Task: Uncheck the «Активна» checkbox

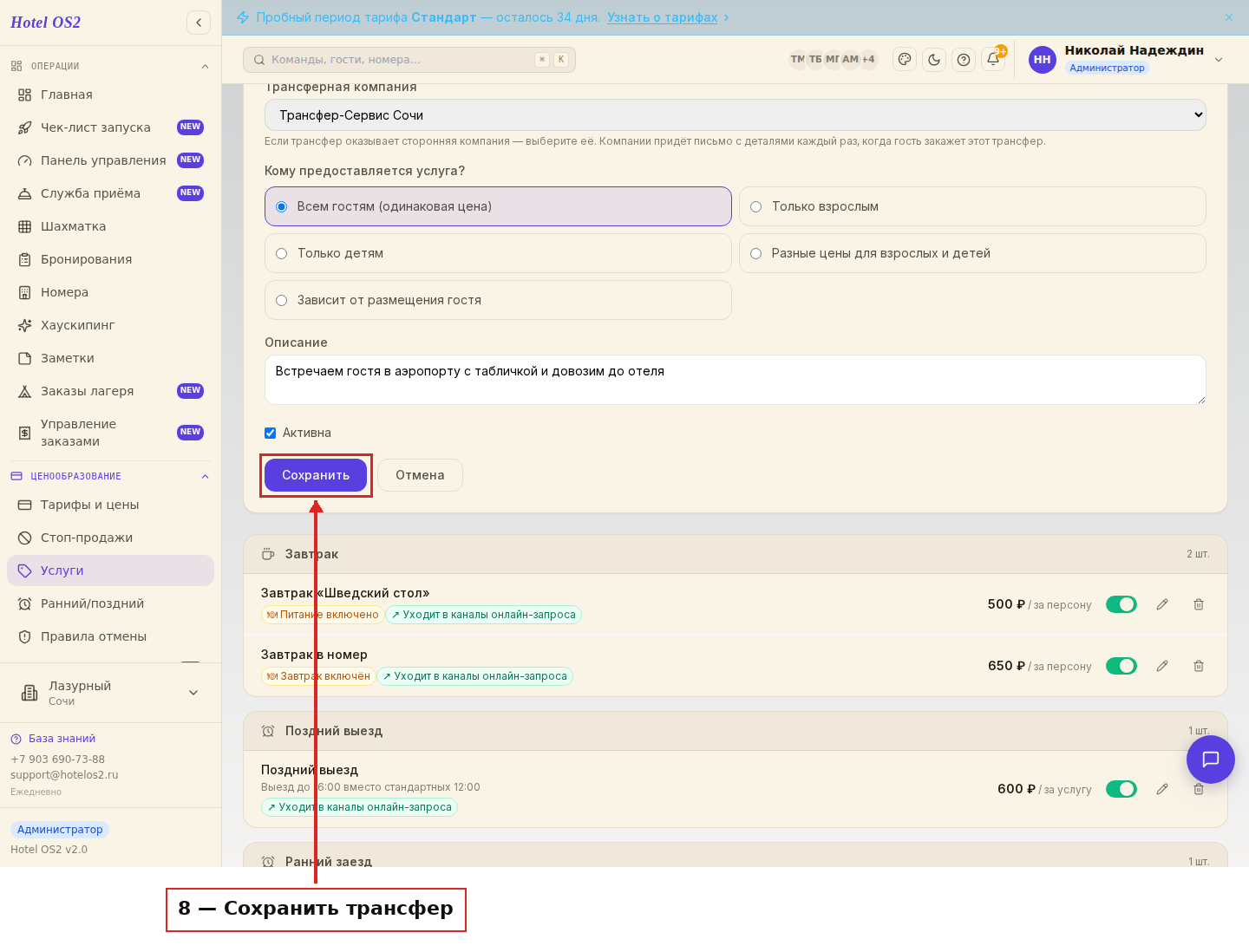Action: point(271,433)
